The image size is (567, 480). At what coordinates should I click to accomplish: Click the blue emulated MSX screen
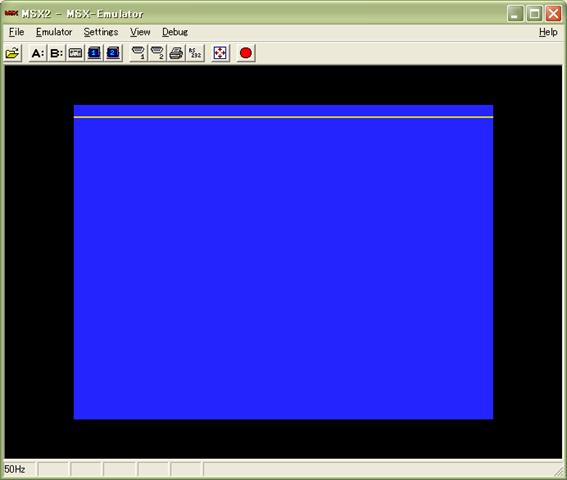click(x=284, y=262)
